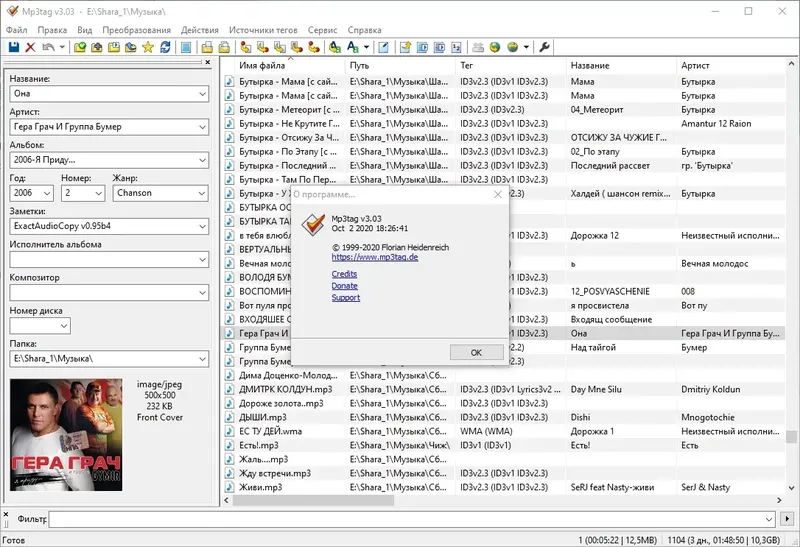Click the arrow button right of filter field
Screen dimensions: 800x547
point(787,519)
